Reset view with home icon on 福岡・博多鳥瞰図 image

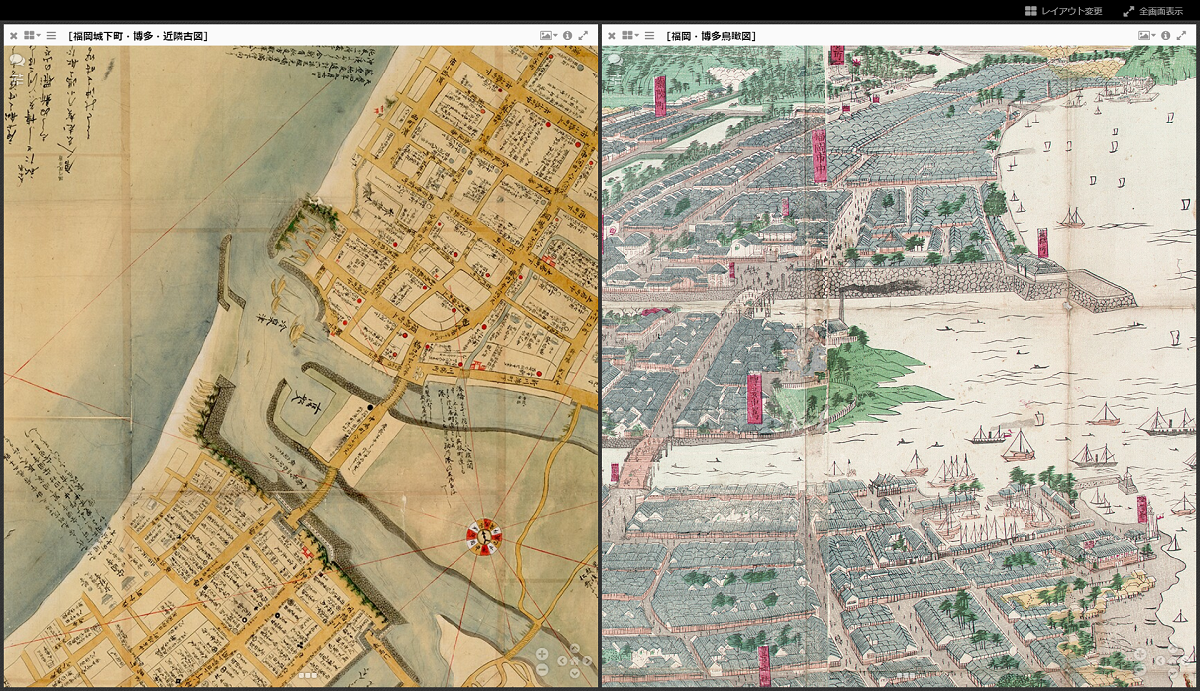(x=1173, y=660)
